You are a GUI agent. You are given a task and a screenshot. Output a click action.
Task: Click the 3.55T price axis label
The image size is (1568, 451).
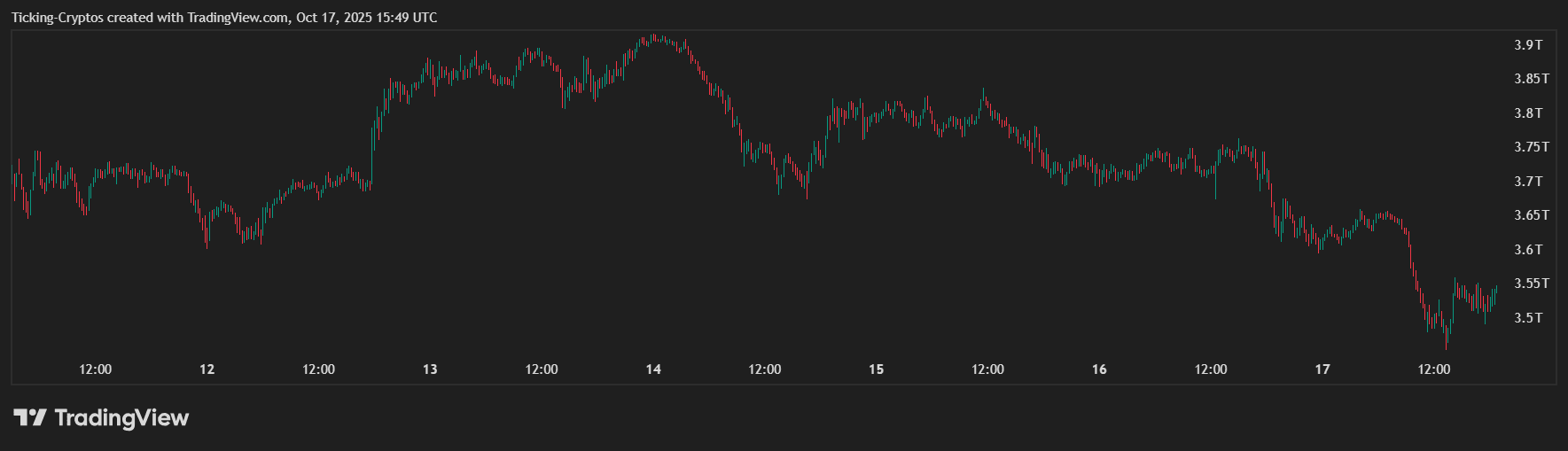click(x=1531, y=284)
